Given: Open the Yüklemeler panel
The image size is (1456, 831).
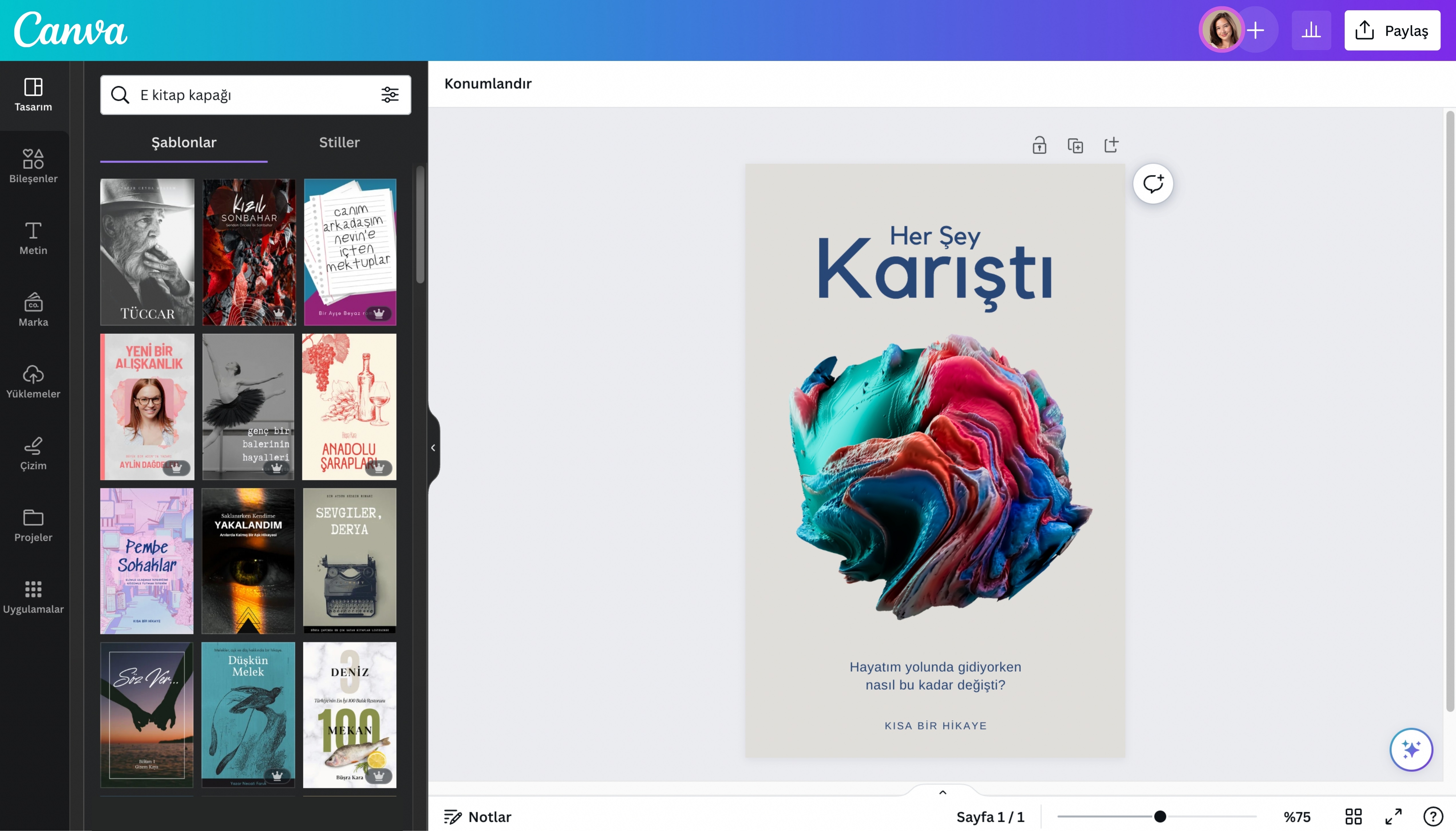Looking at the screenshot, I should click(34, 381).
